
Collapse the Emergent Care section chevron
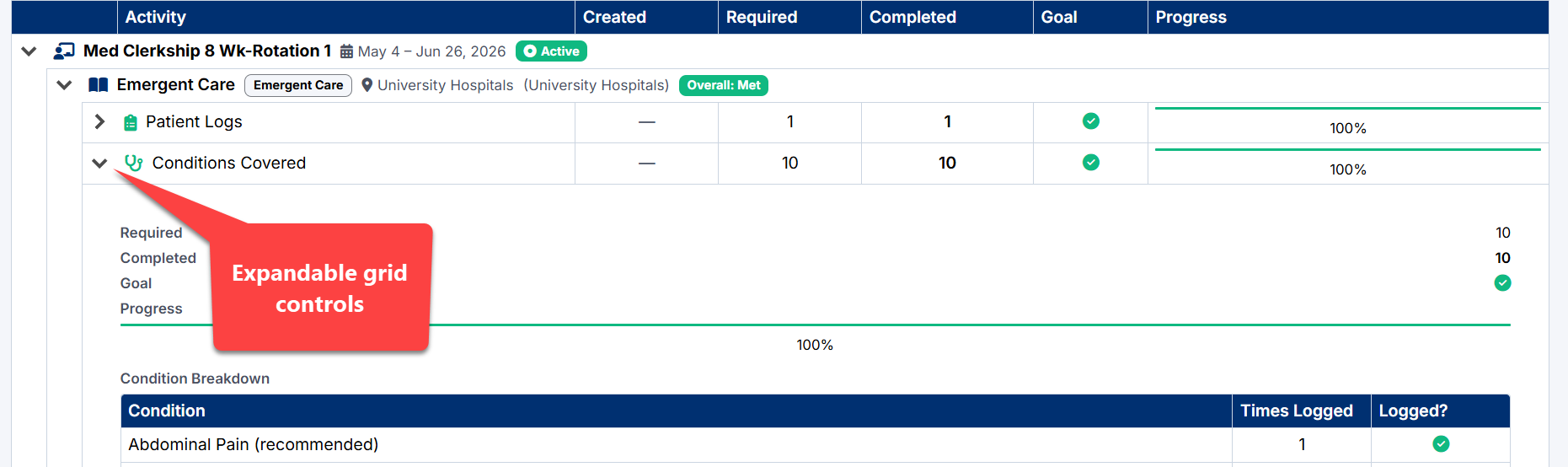click(64, 85)
